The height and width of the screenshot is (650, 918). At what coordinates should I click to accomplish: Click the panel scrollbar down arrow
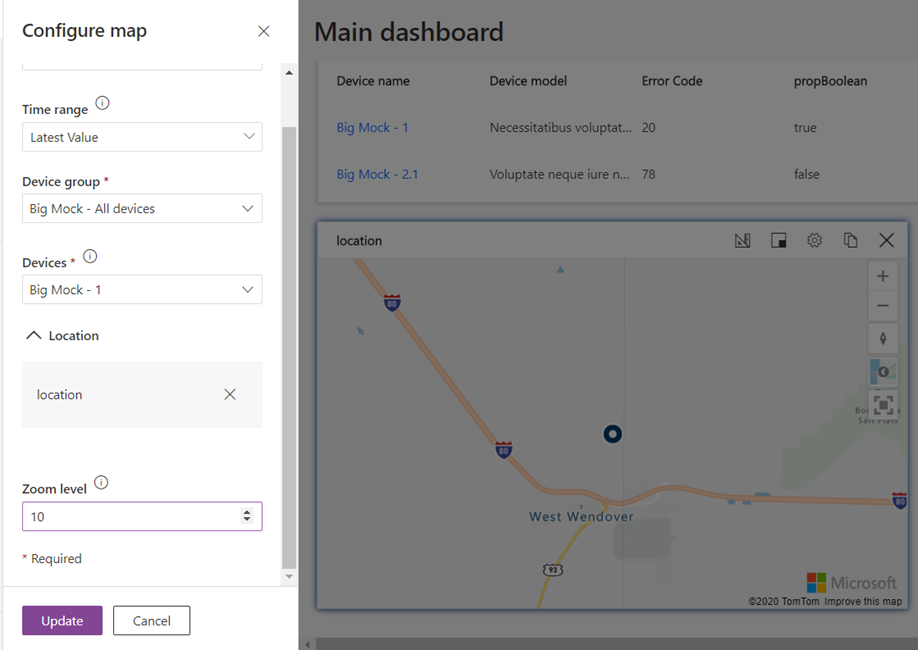point(289,576)
